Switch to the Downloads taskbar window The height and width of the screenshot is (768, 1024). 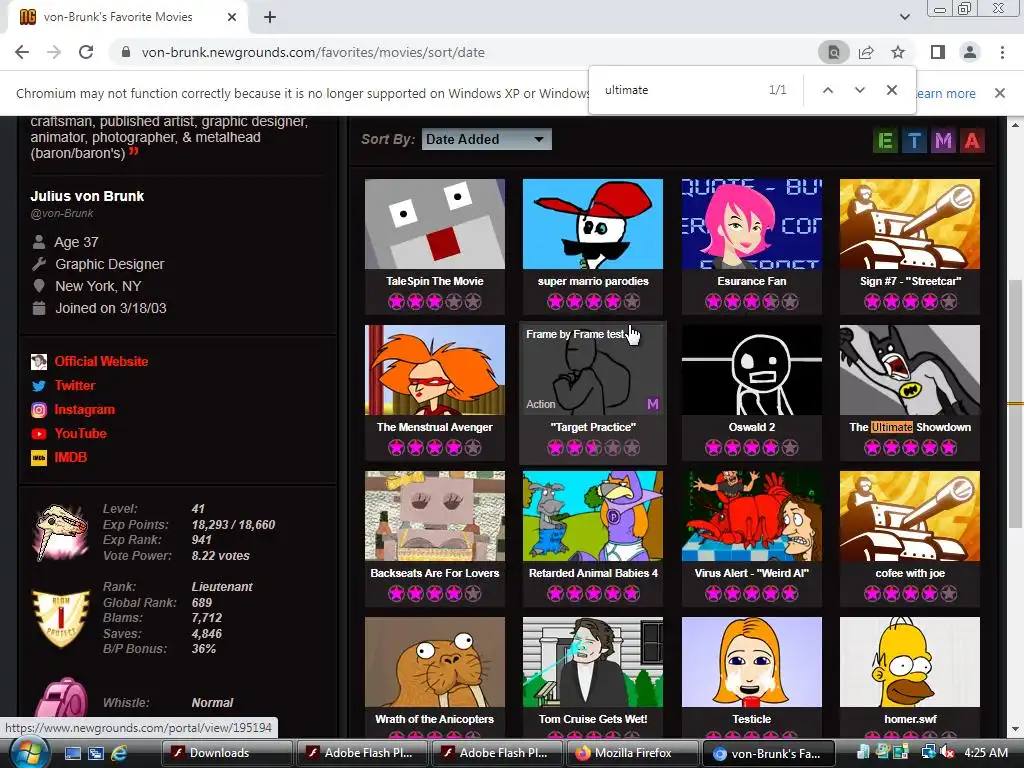227,753
